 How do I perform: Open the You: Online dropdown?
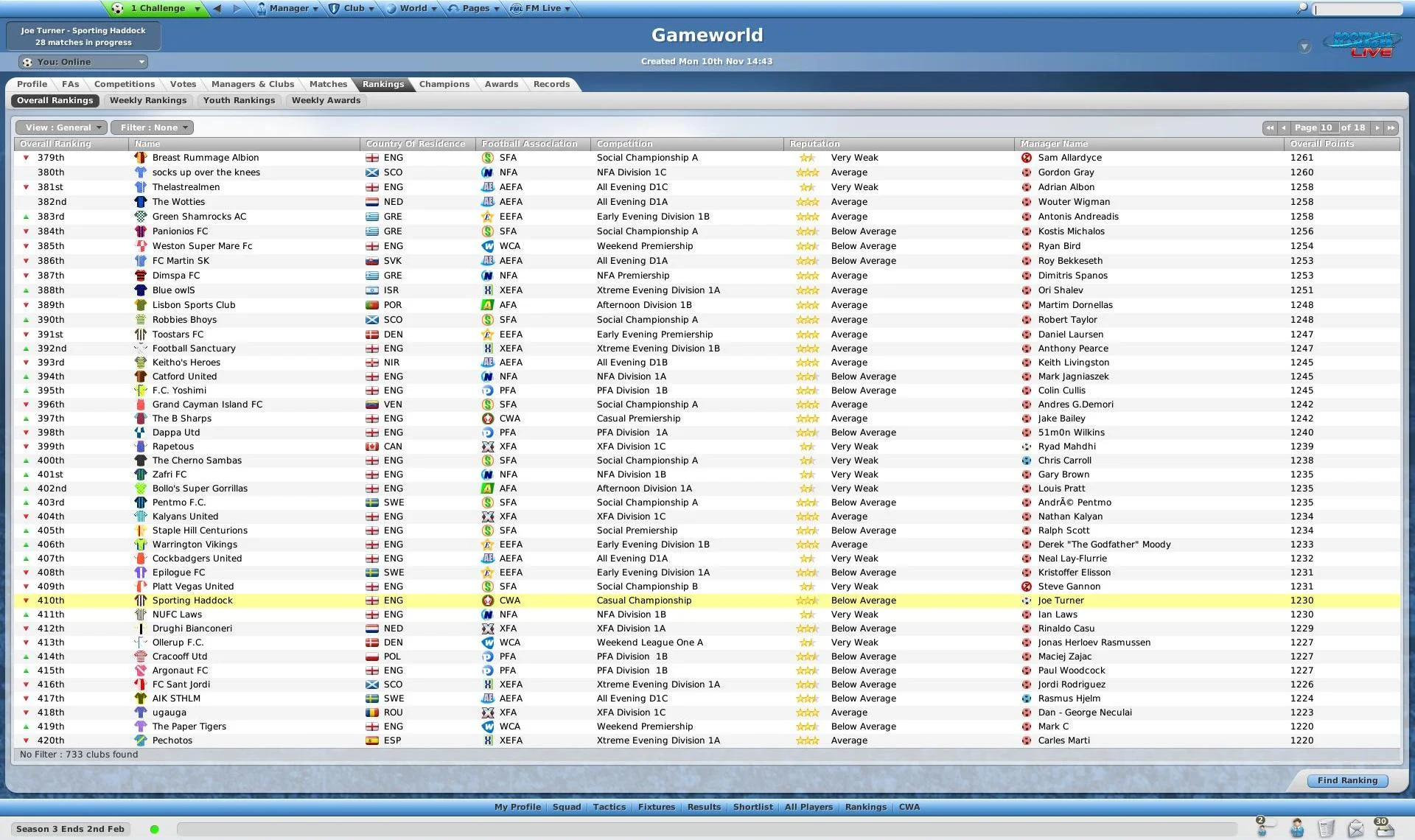tap(83, 61)
